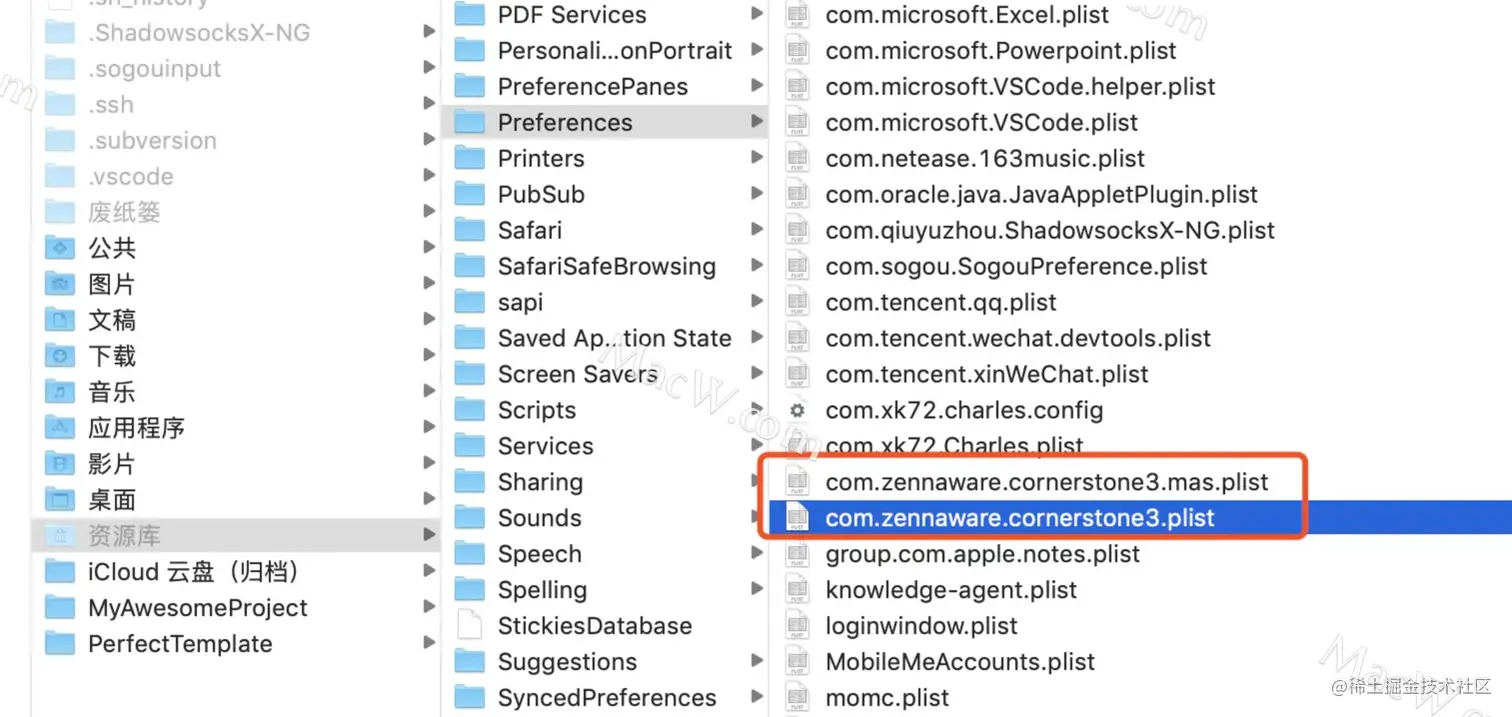Click the Preferences folder icon
The width and height of the screenshot is (1512, 717).
click(x=469, y=123)
